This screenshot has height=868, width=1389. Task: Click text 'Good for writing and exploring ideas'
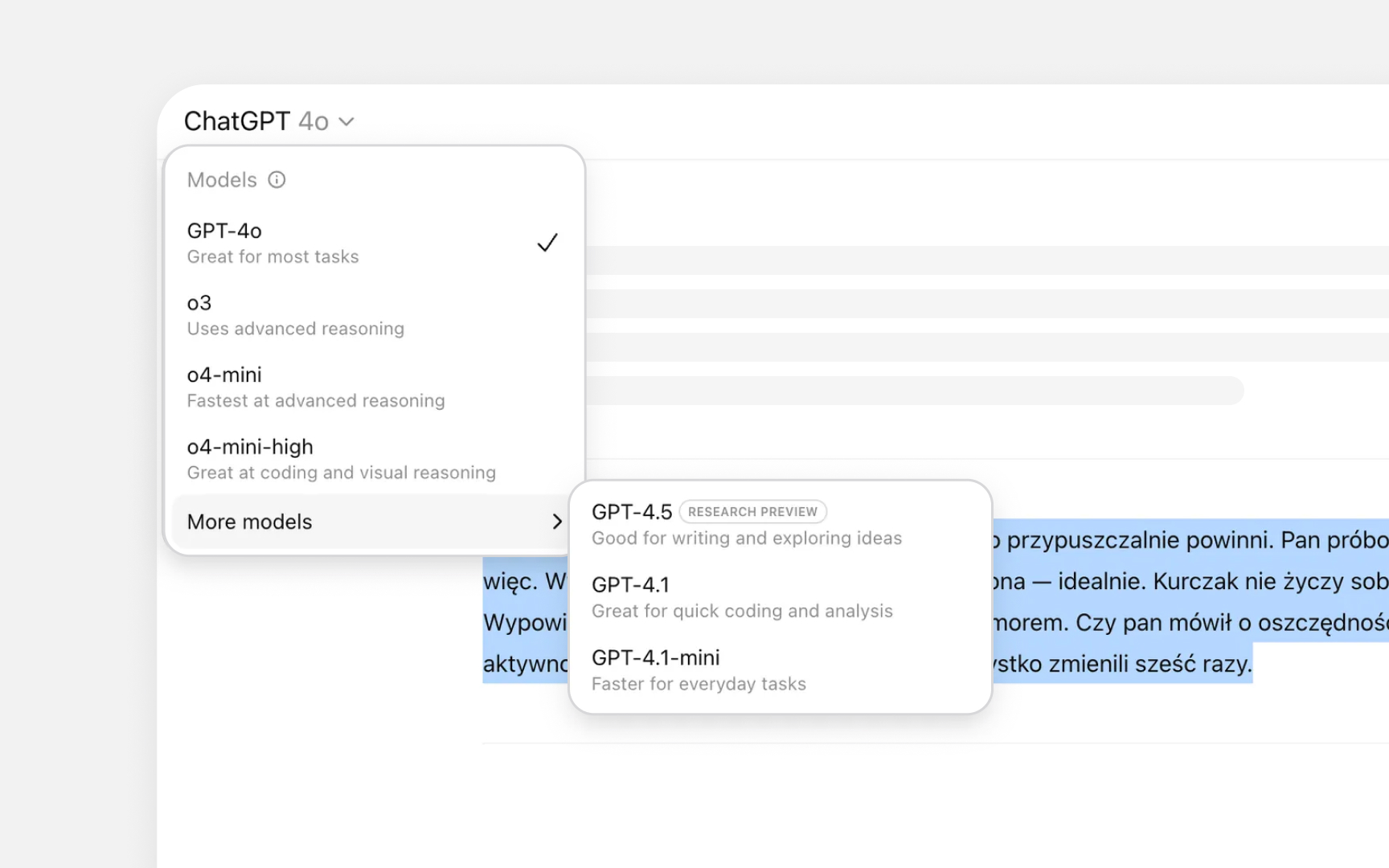747,538
